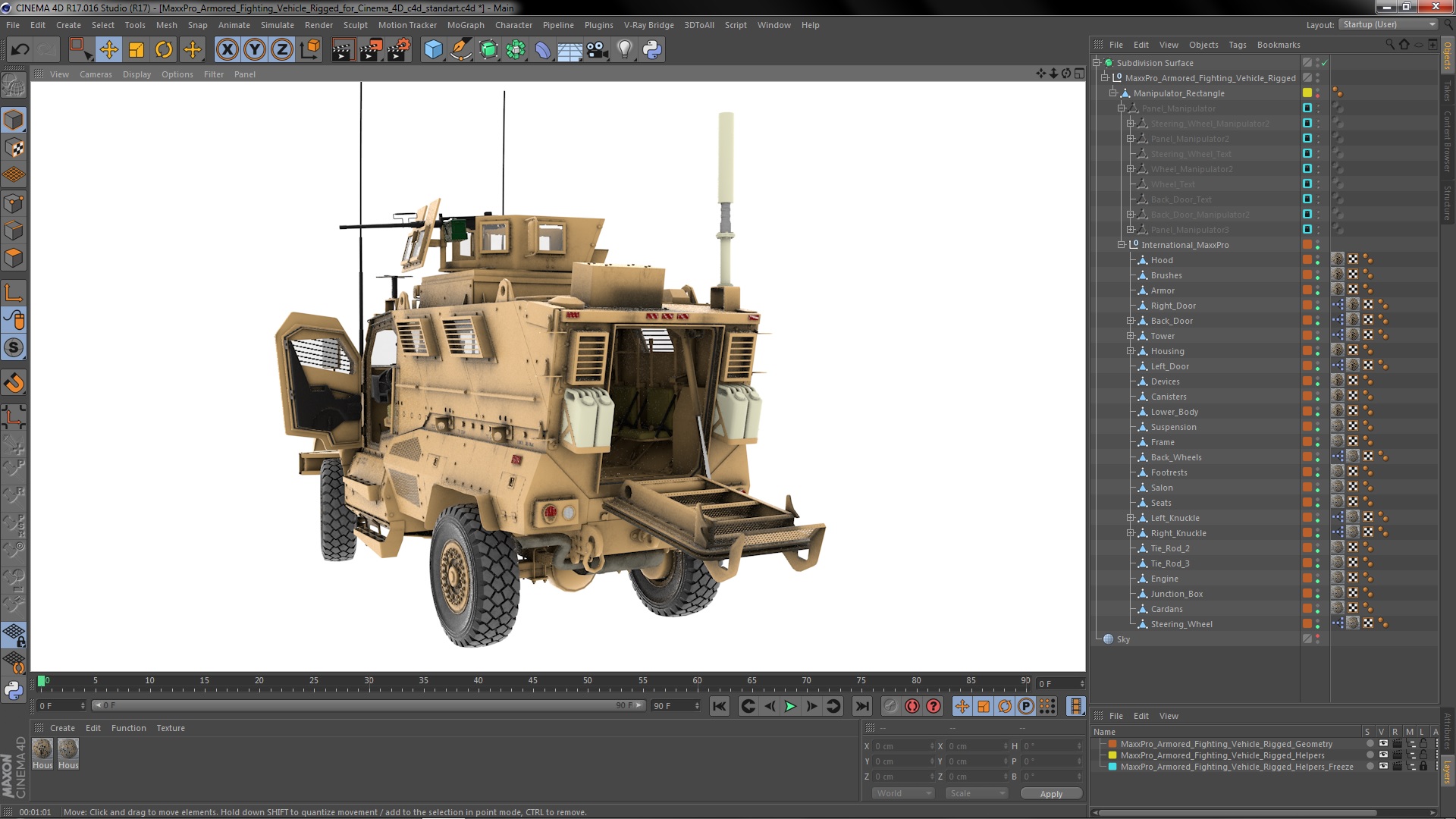
Task: Toggle Z axis lock icon
Action: tap(282, 50)
